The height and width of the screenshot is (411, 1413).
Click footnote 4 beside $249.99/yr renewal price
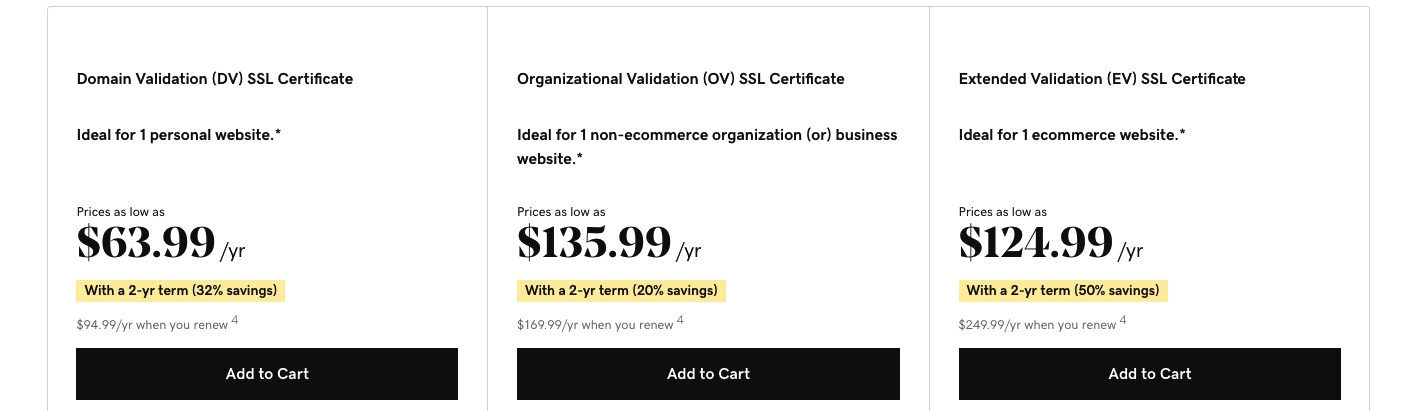1123,320
